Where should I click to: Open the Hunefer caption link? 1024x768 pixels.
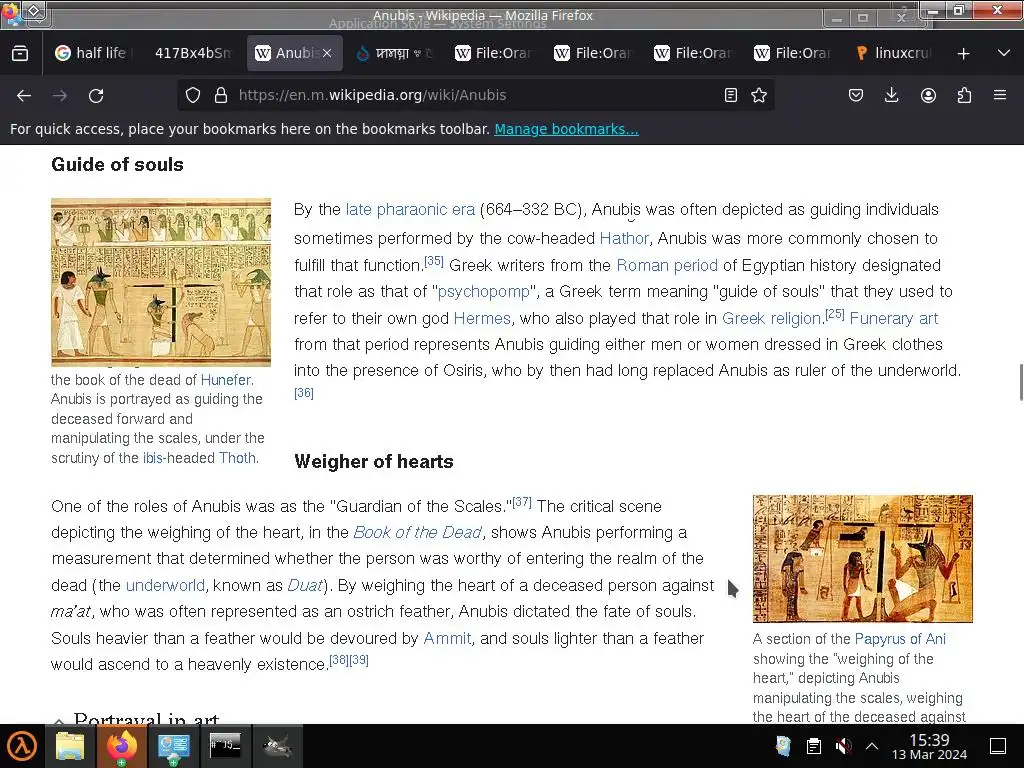pyautogui.click(x=225, y=379)
